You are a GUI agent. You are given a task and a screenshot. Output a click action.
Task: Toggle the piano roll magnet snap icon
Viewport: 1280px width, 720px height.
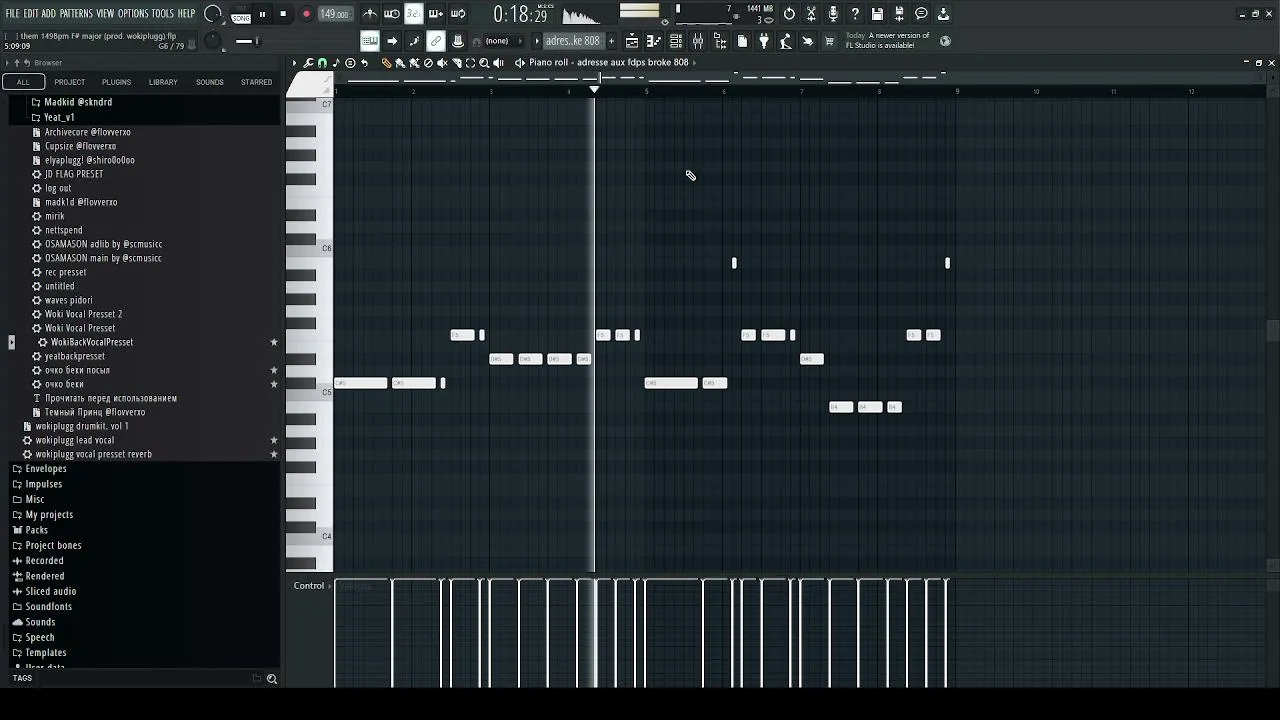pos(322,62)
